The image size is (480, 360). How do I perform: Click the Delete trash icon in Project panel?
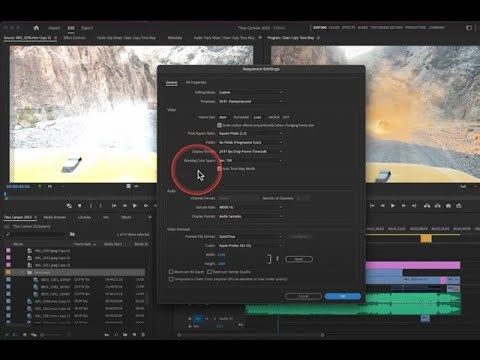coord(143,334)
